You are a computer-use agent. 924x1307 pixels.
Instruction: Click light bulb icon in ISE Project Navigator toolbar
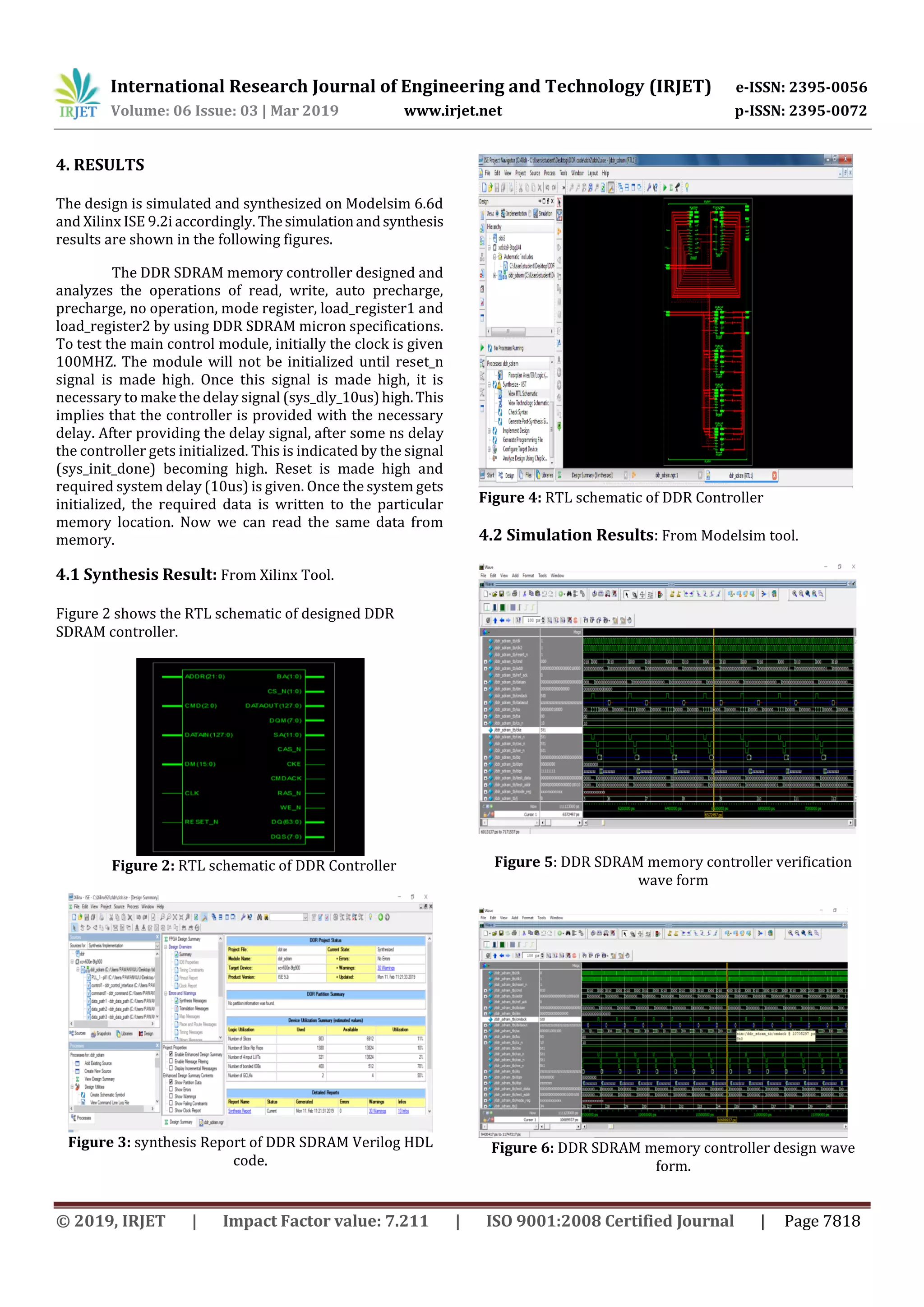(687, 187)
